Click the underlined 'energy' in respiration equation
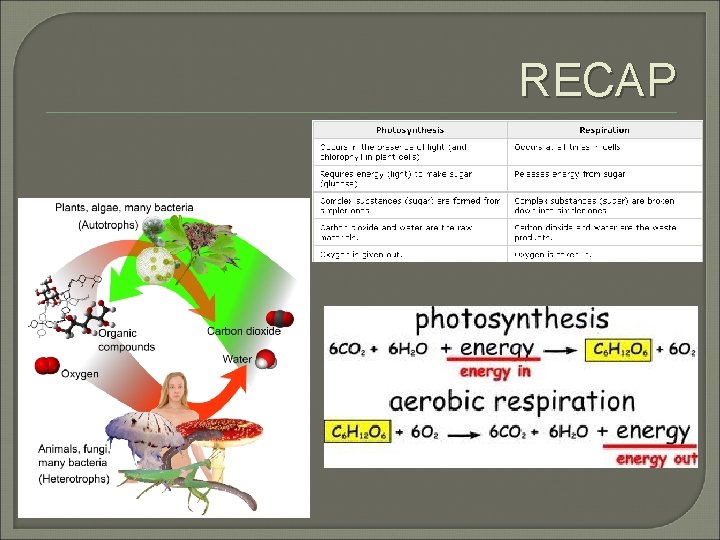The height and width of the screenshot is (540, 720). [x=653, y=432]
